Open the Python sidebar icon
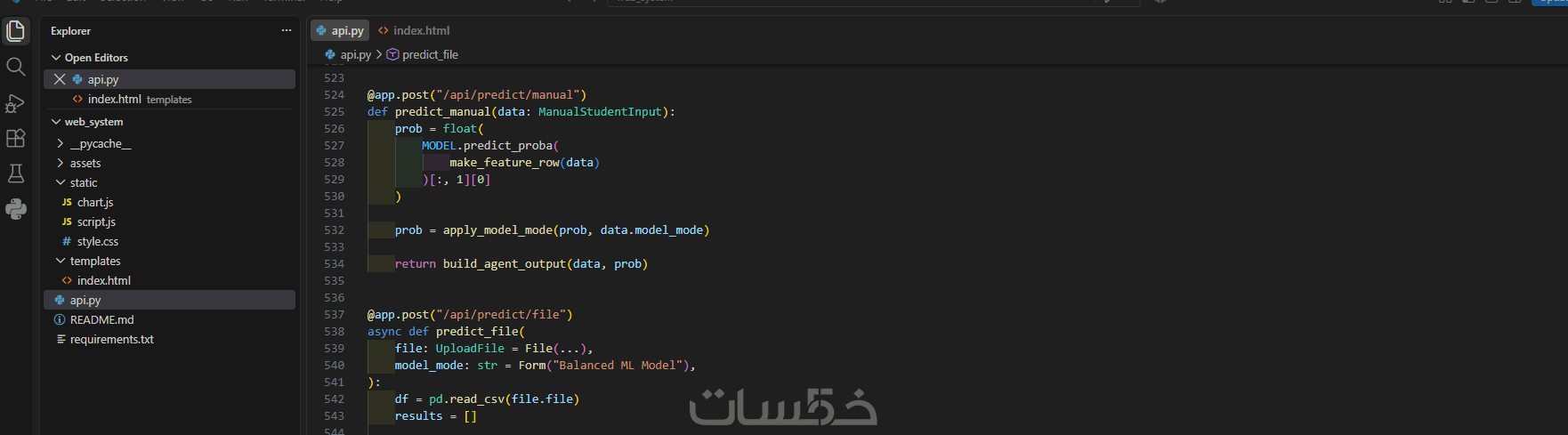Image resolution: width=1568 pixels, height=435 pixels. [16, 209]
